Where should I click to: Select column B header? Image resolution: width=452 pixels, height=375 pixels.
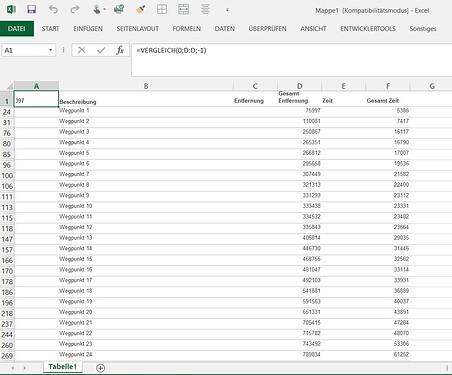click(x=146, y=86)
